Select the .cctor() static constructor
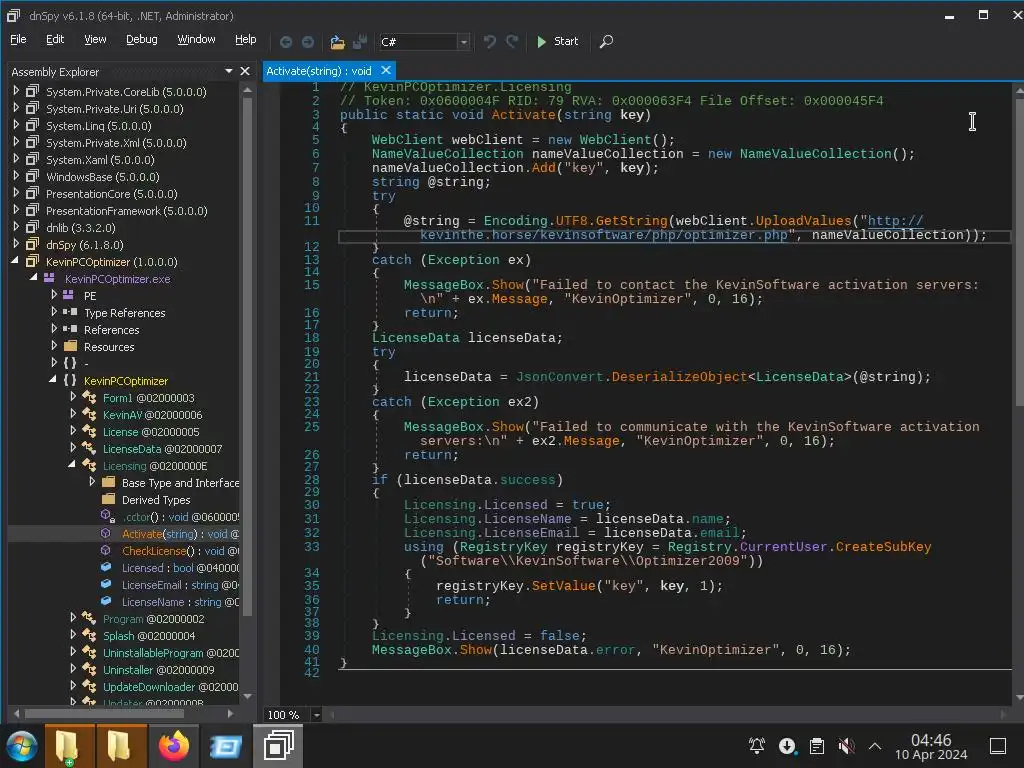The image size is (1024, 768). click(x=180, y=517)
